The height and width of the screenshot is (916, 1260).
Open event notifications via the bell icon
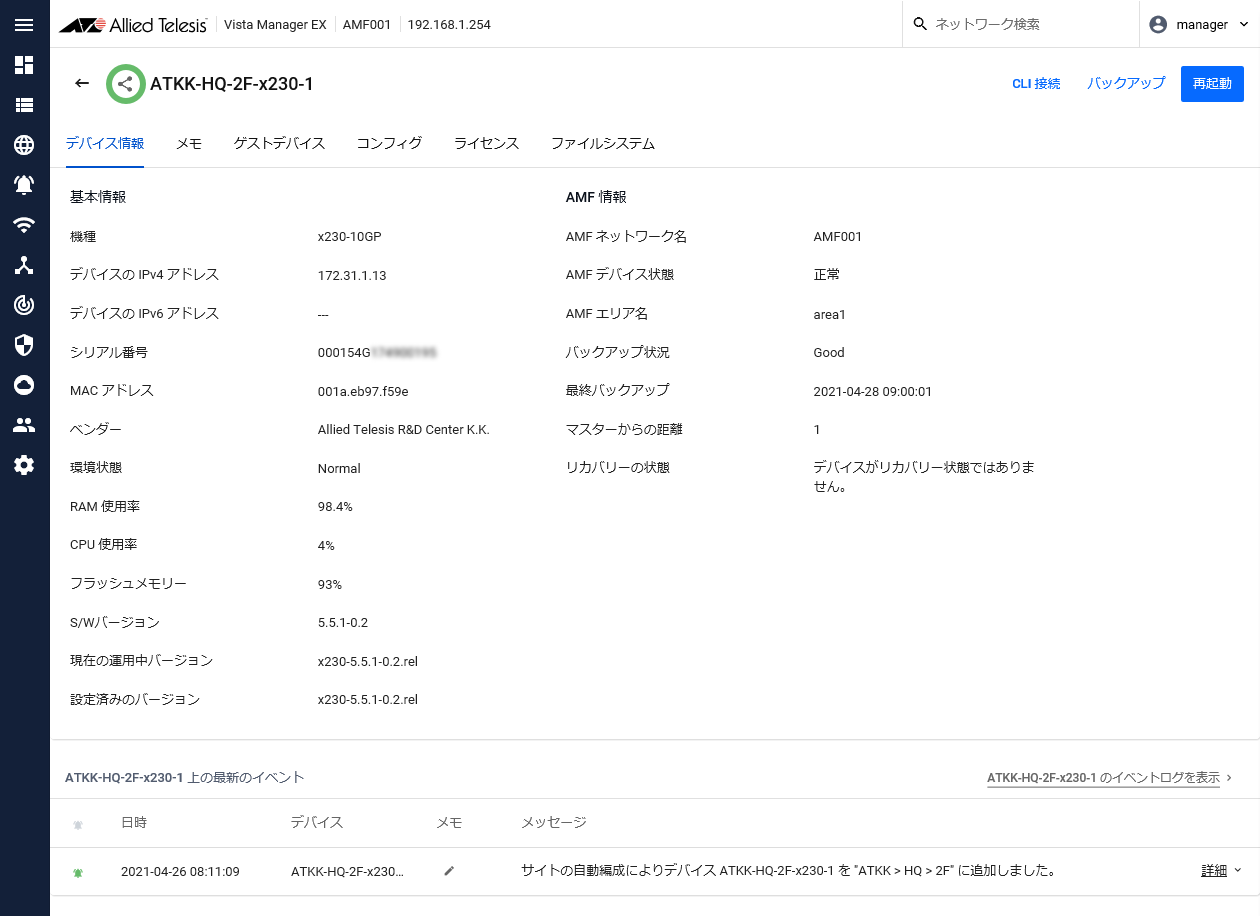(x=24, y=185)
